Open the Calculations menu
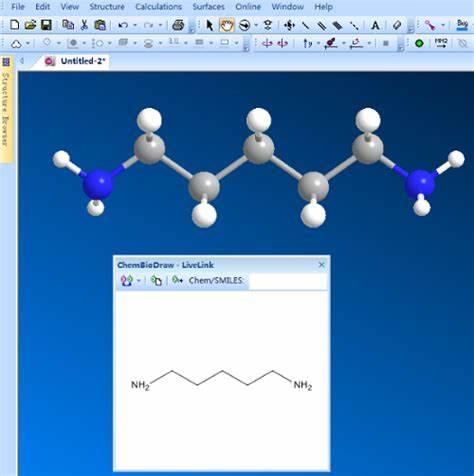 pyautogui.click(x=158, y=7)
